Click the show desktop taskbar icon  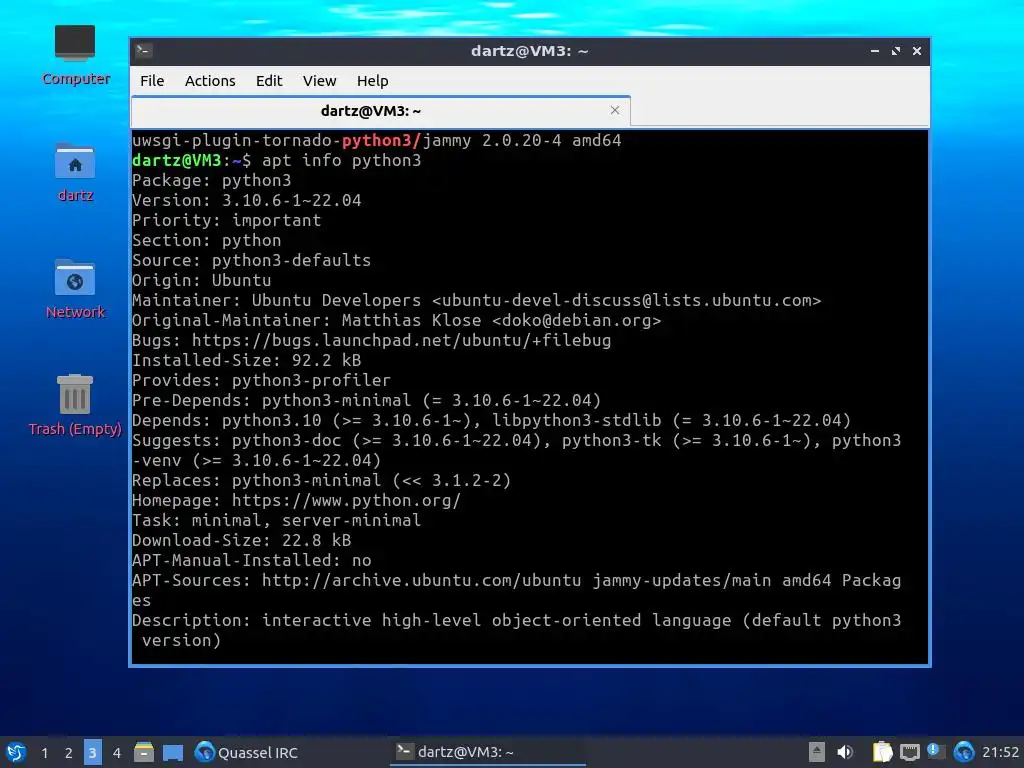pos(172,753)
